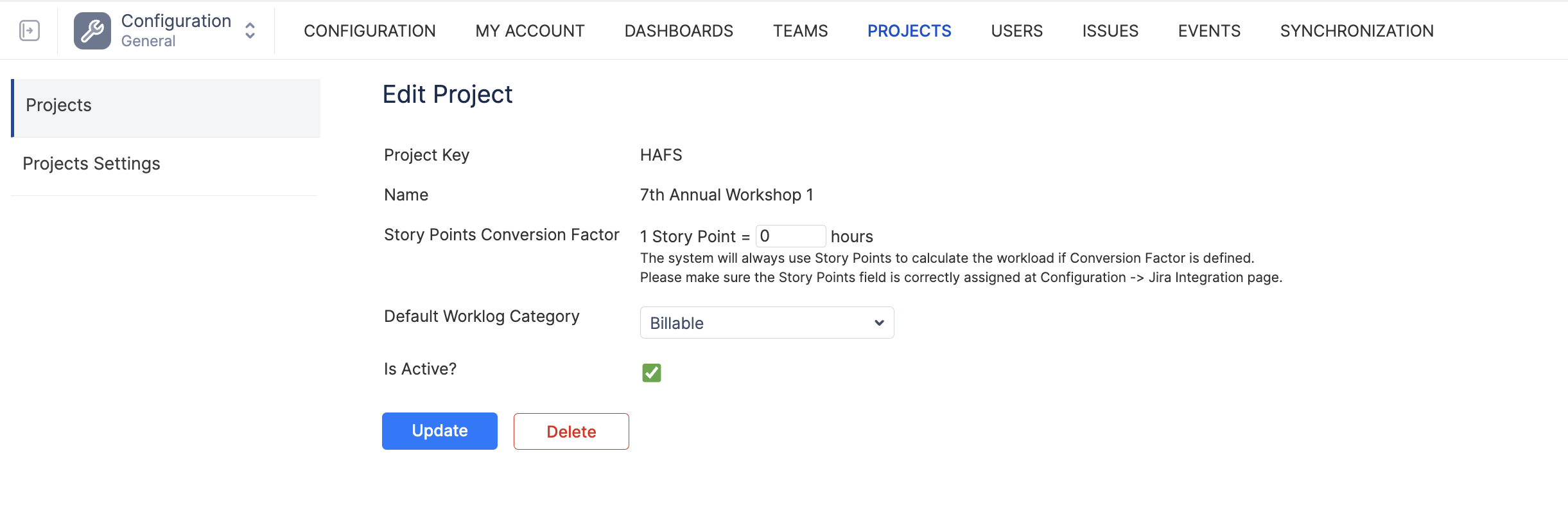Open the Users tab
The width and height of the screenshot is (1568, 514).
tap(1016, 31)
